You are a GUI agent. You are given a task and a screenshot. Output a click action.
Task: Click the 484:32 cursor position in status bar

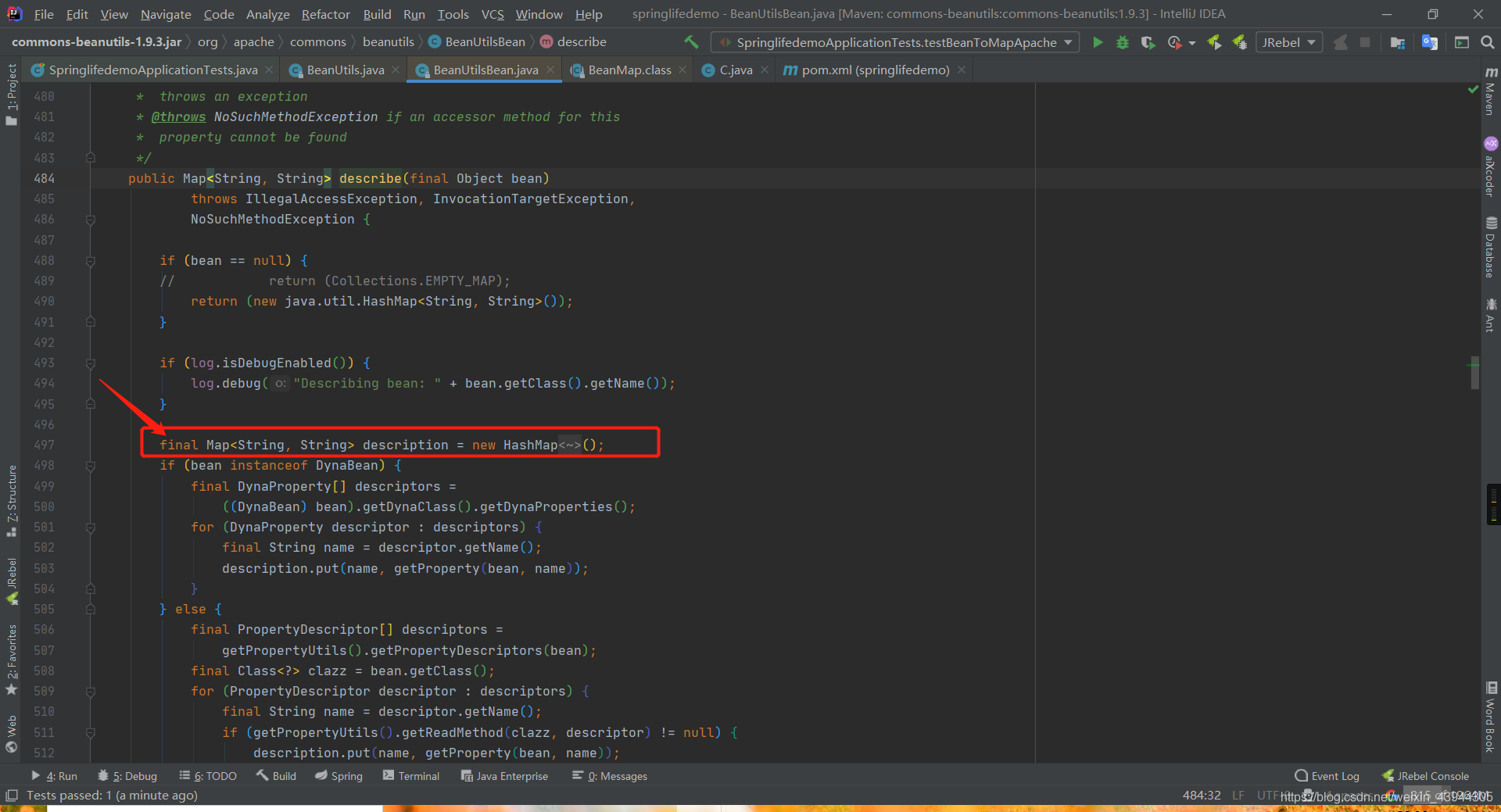(1202, 796)
